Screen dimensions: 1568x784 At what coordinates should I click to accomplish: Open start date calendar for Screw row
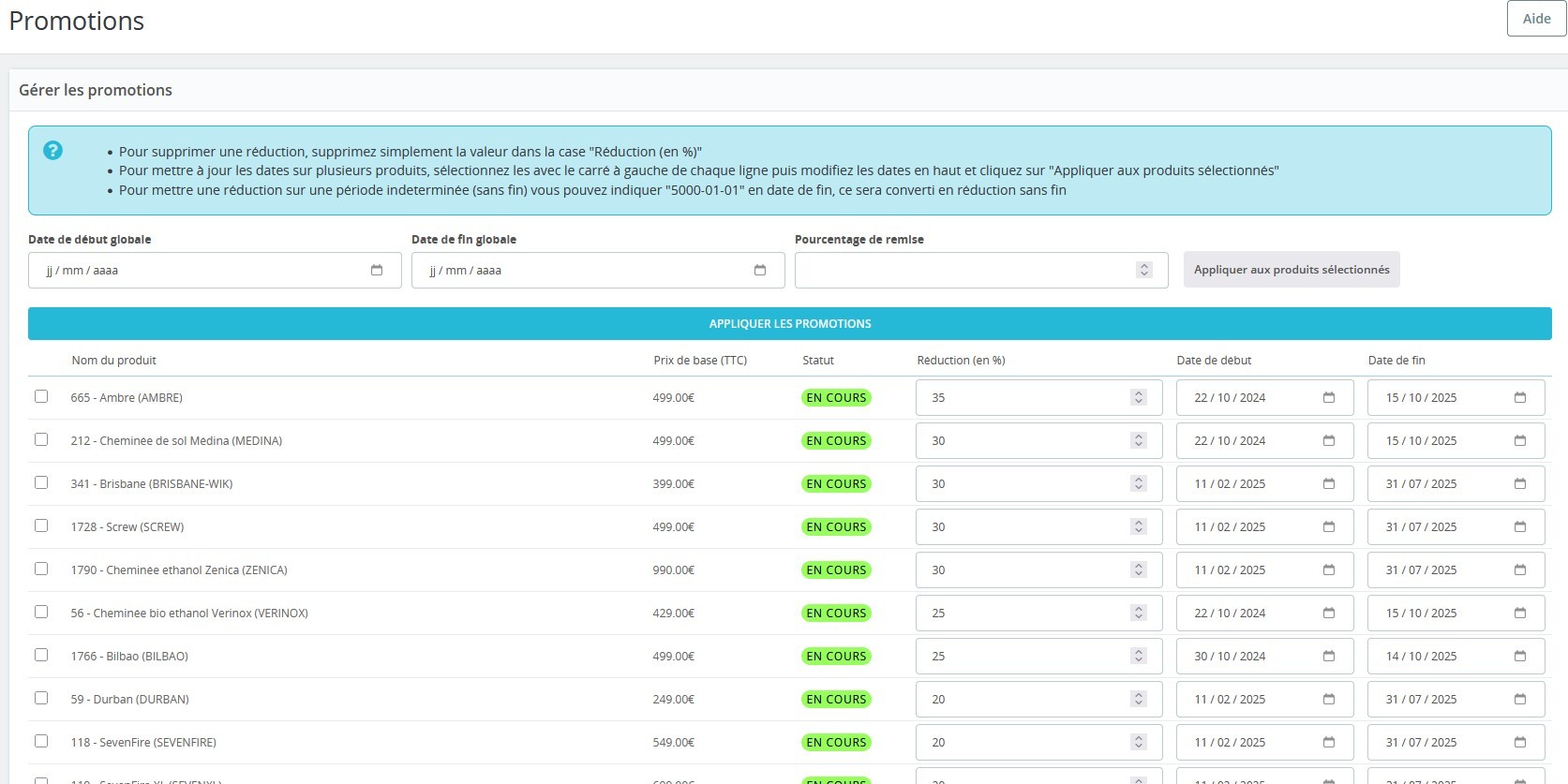pyautogui.click(x=1329, y=526)
